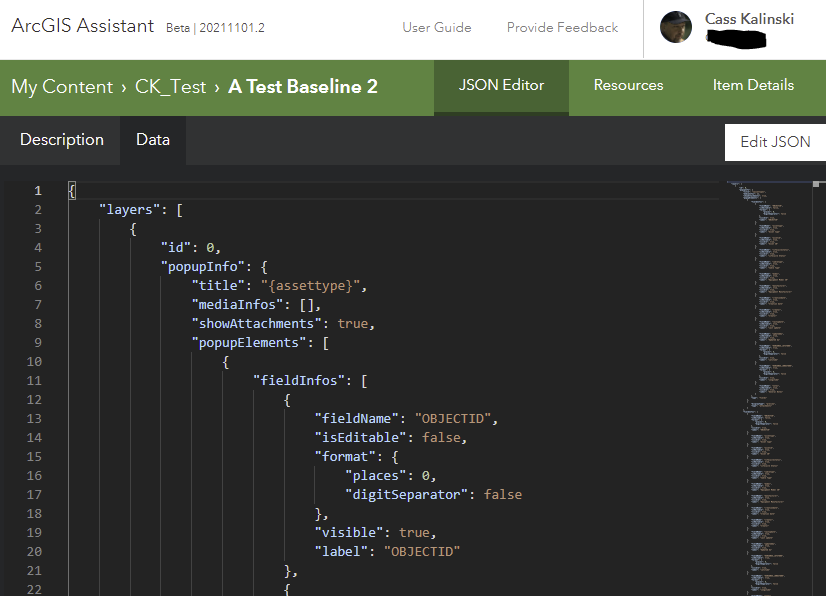Click the Beta version number text
This screenshot has width=826, height=596.
215,28
